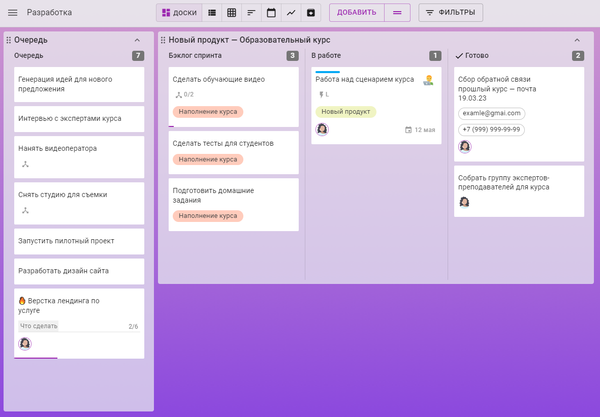Click the exam1le@gmai.com email chip
Image resolution: width=600 pixels, height=417 pixels.
491,113
